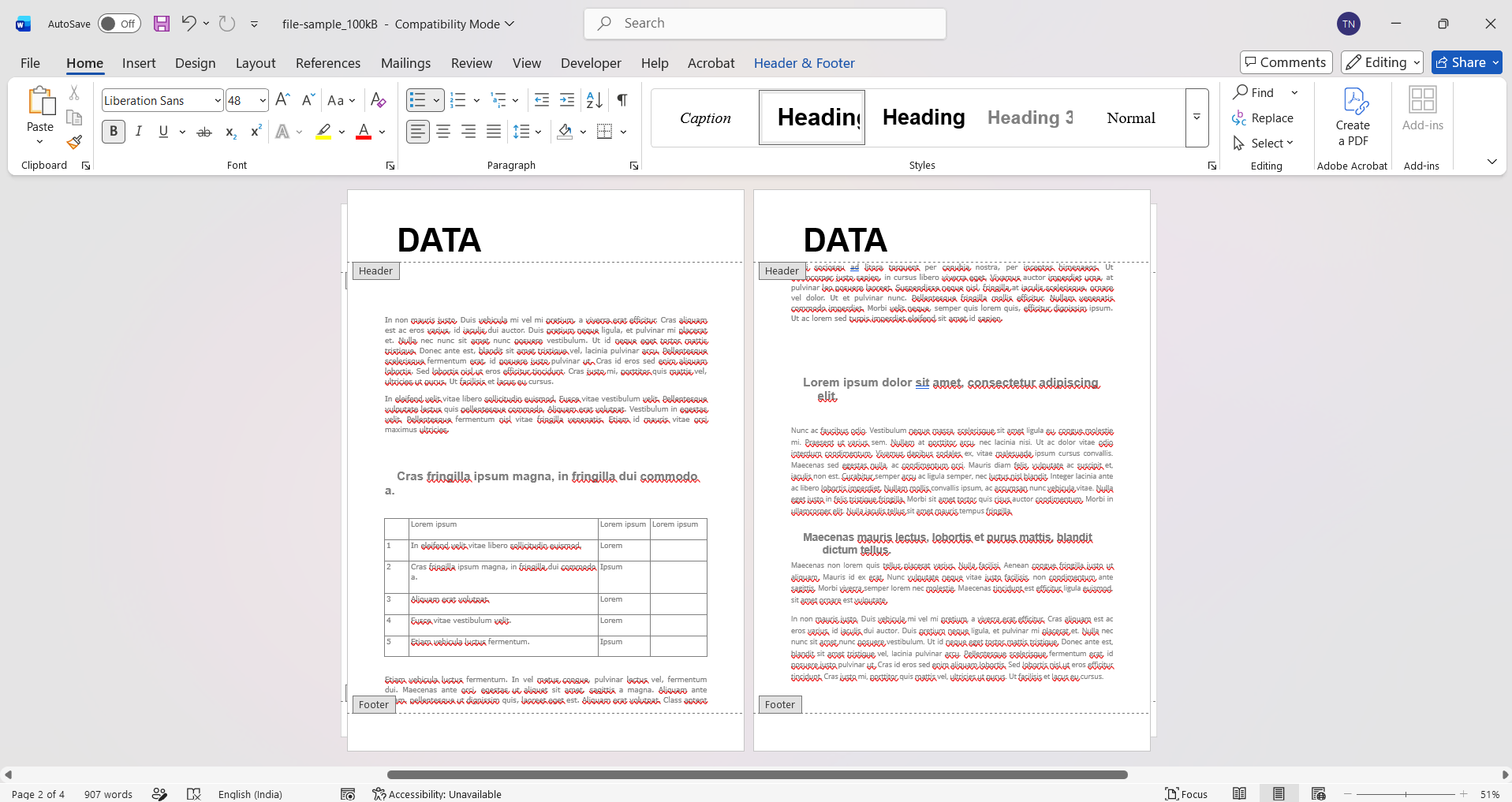Click in the Search box
Screen dimensions: 1512x802
coord(765,24)
